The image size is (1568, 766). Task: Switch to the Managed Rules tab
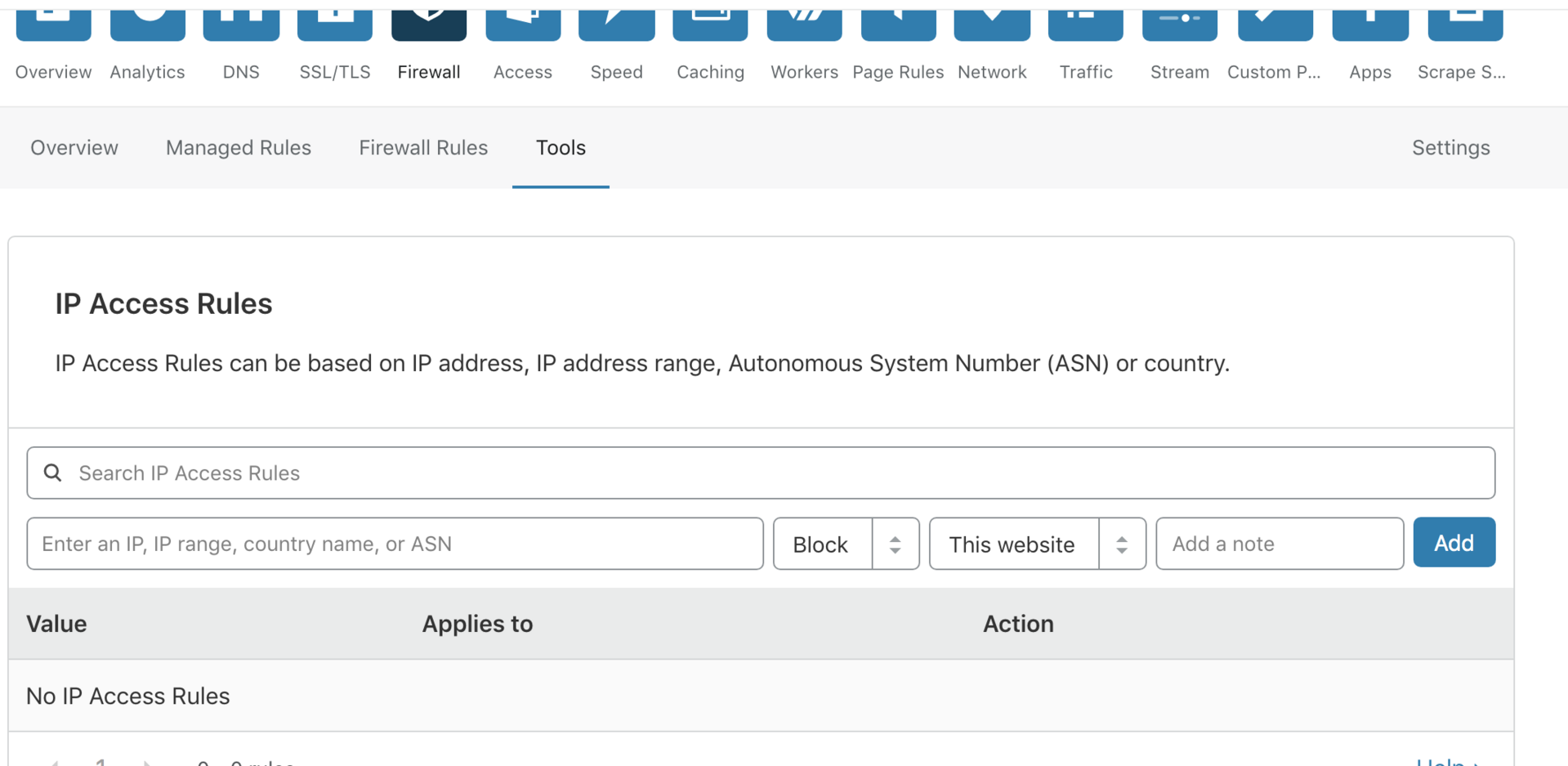[239, 148]
